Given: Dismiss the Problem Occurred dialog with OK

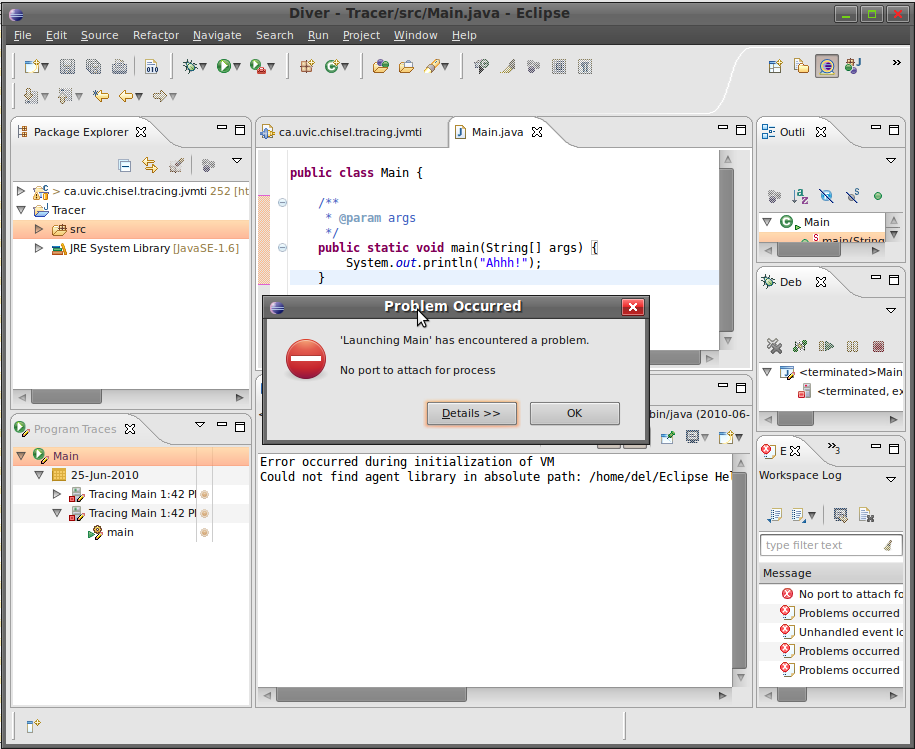Looking at the screenshot, I should (574, 413).
